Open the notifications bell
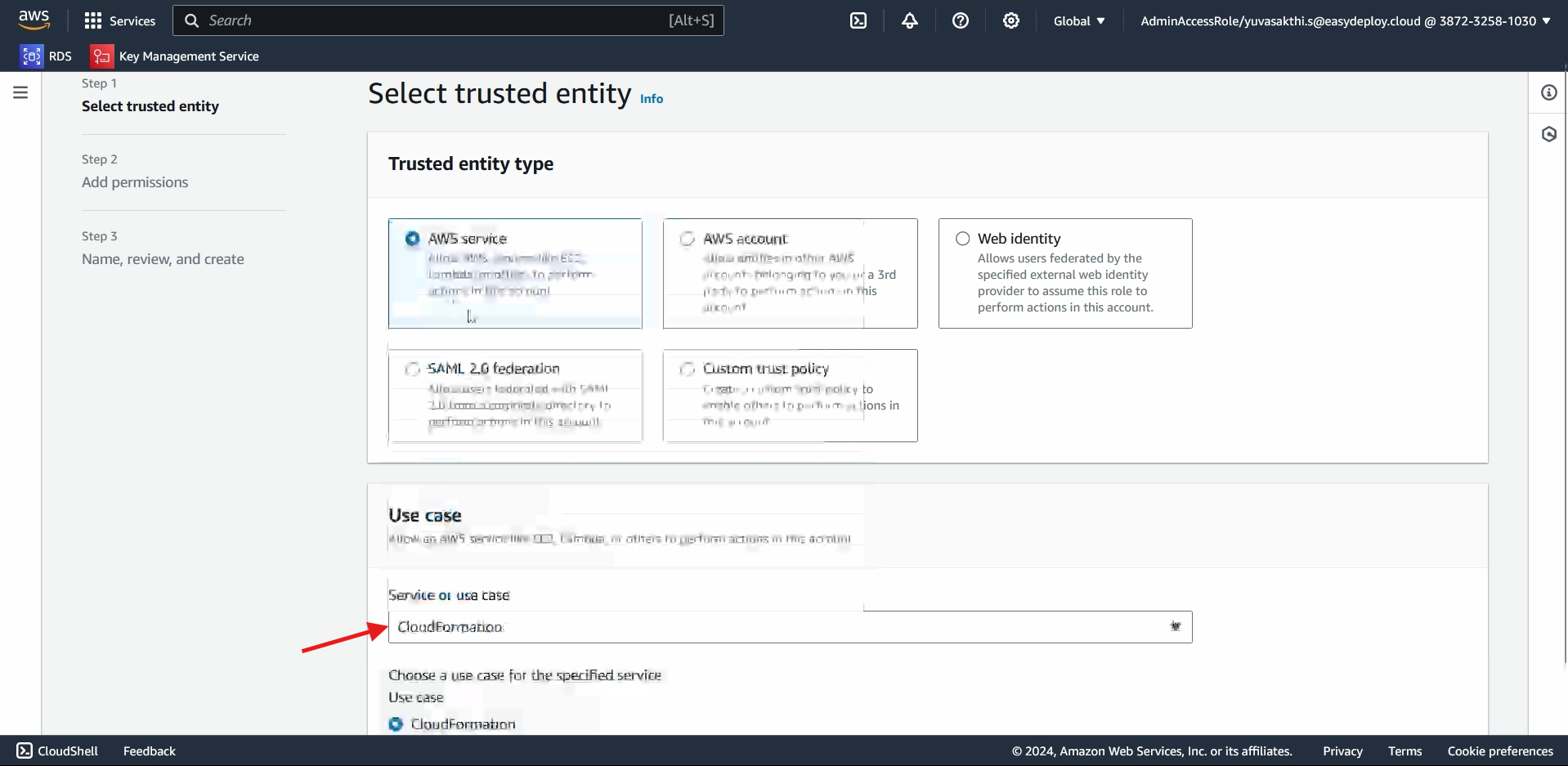This screenshot has height=766, width=1568. pos(910,20)
